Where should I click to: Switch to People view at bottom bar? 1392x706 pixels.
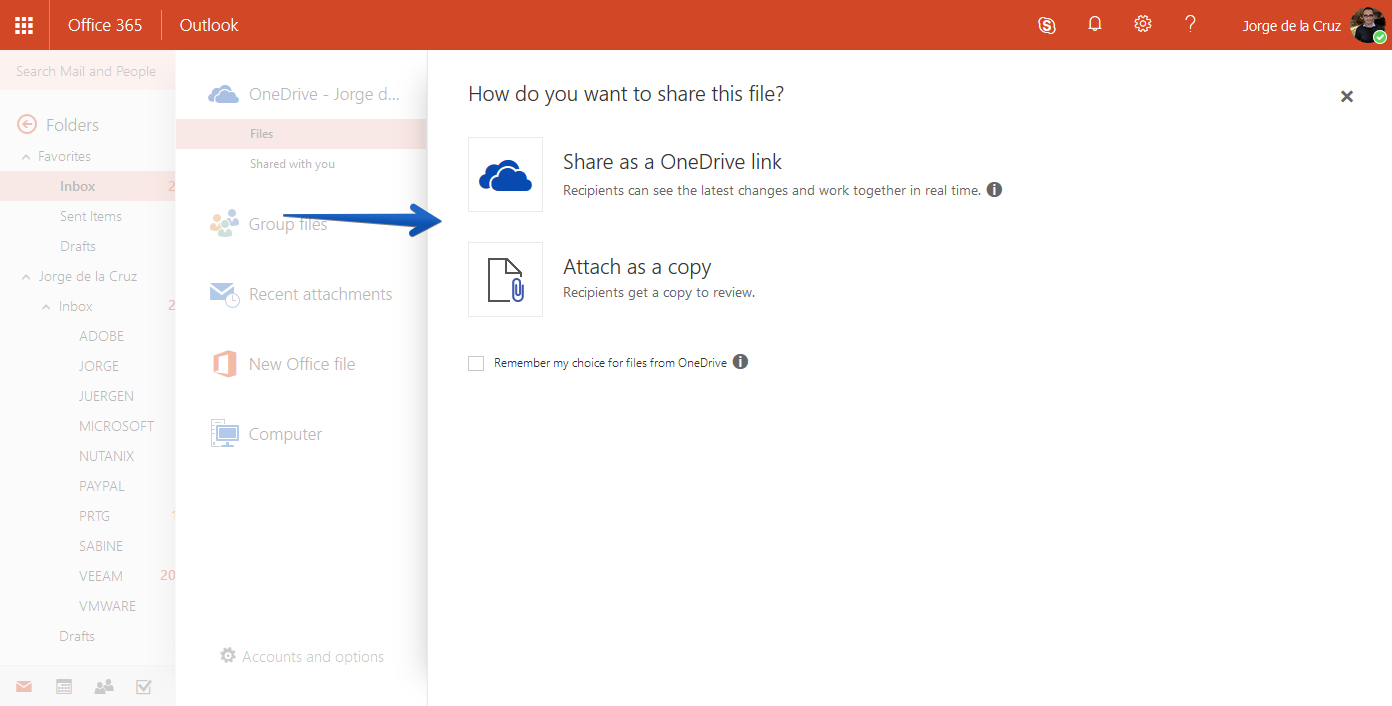[x=104, y=686]
